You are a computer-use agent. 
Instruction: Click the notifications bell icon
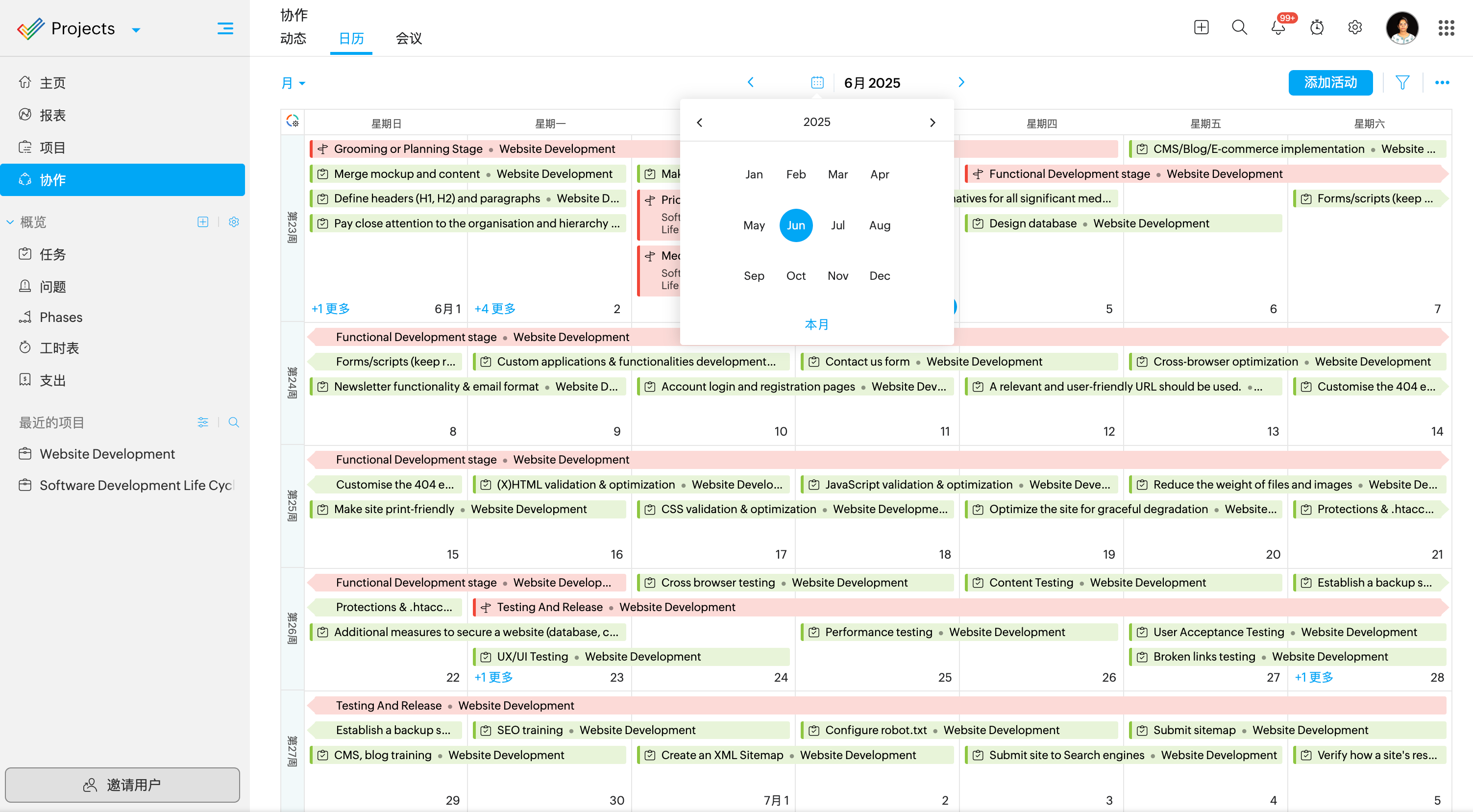pos(1277,27)
